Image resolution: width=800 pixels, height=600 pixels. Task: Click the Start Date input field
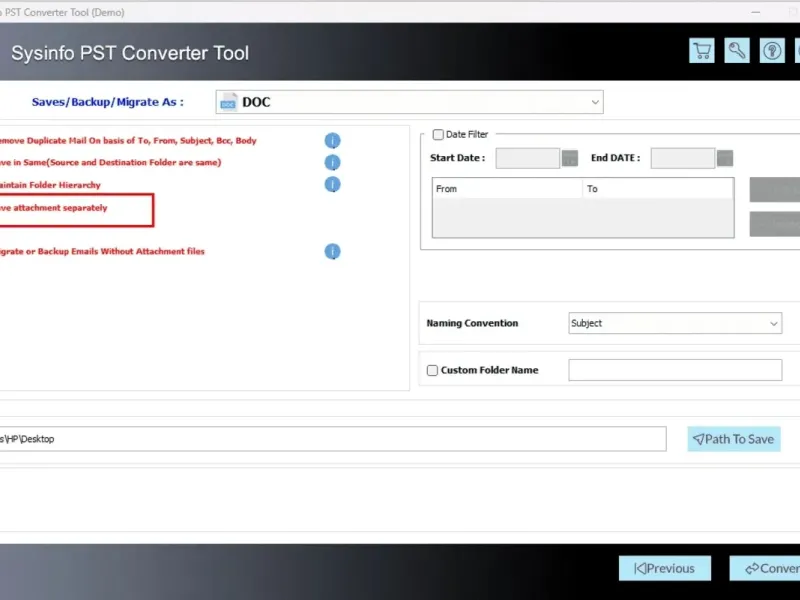click(x=528, y=158)
